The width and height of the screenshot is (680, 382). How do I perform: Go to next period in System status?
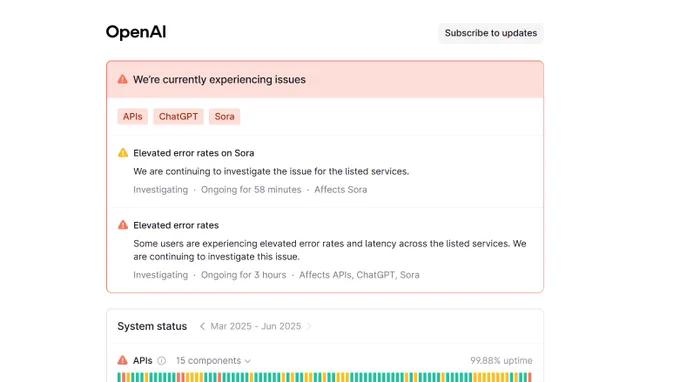(x=309, y=326)
